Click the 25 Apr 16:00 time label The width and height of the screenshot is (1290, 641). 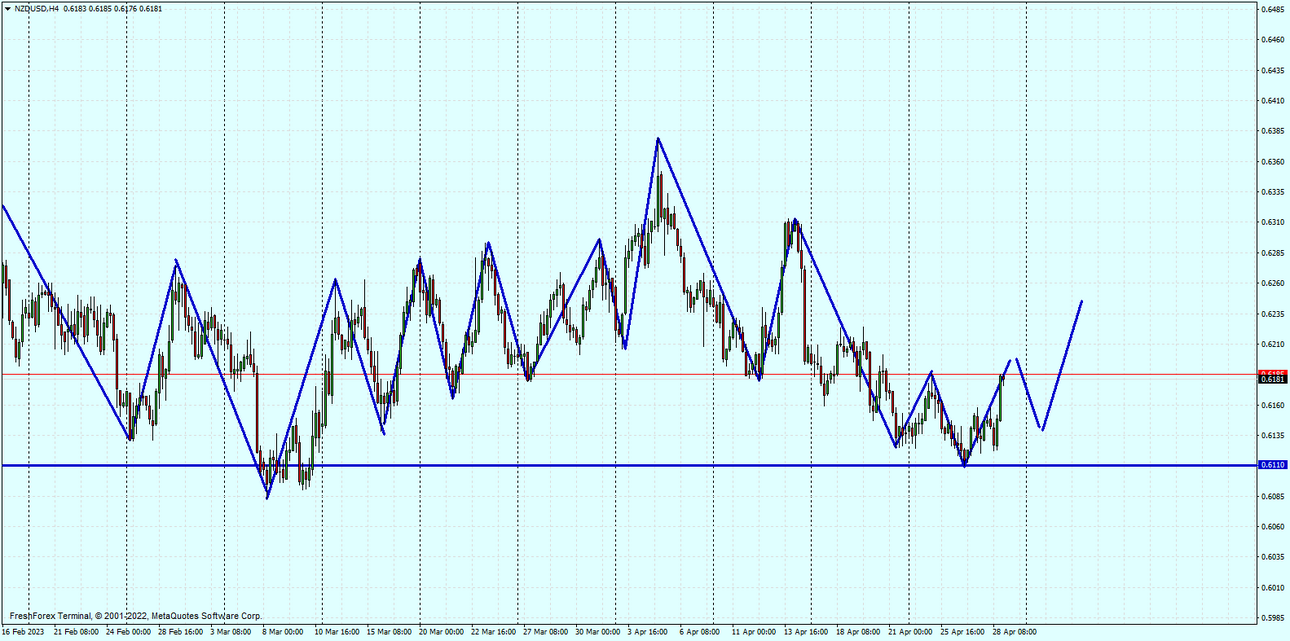(x=963, y=632)
